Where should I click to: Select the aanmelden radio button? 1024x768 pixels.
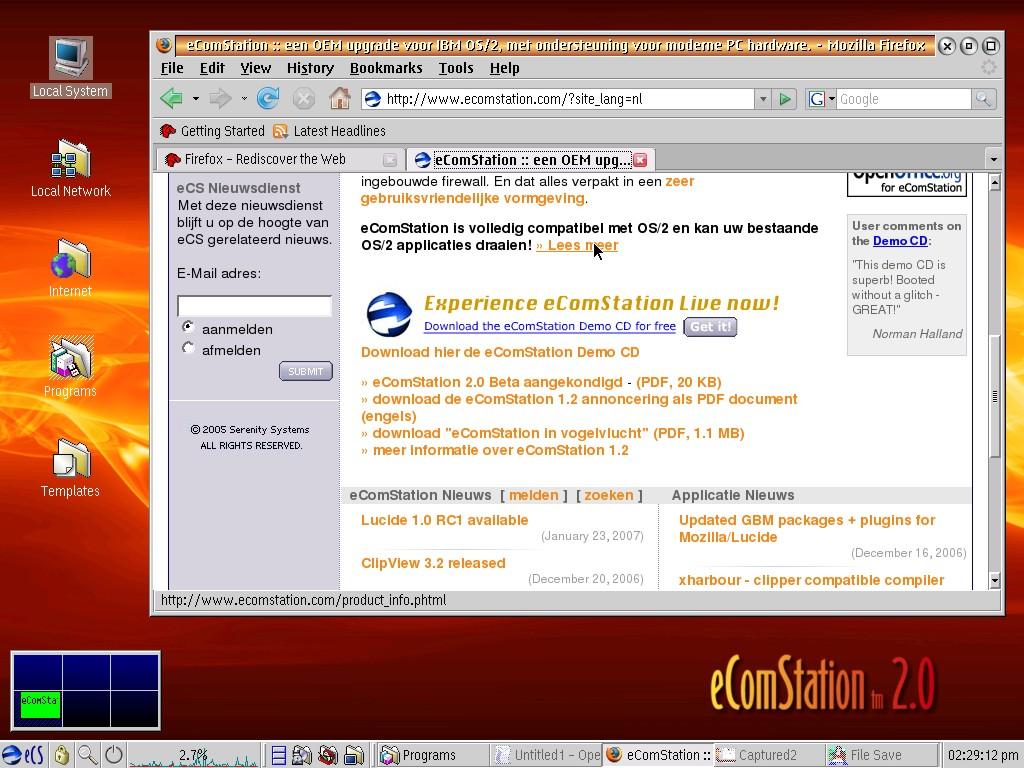point(188,327)
